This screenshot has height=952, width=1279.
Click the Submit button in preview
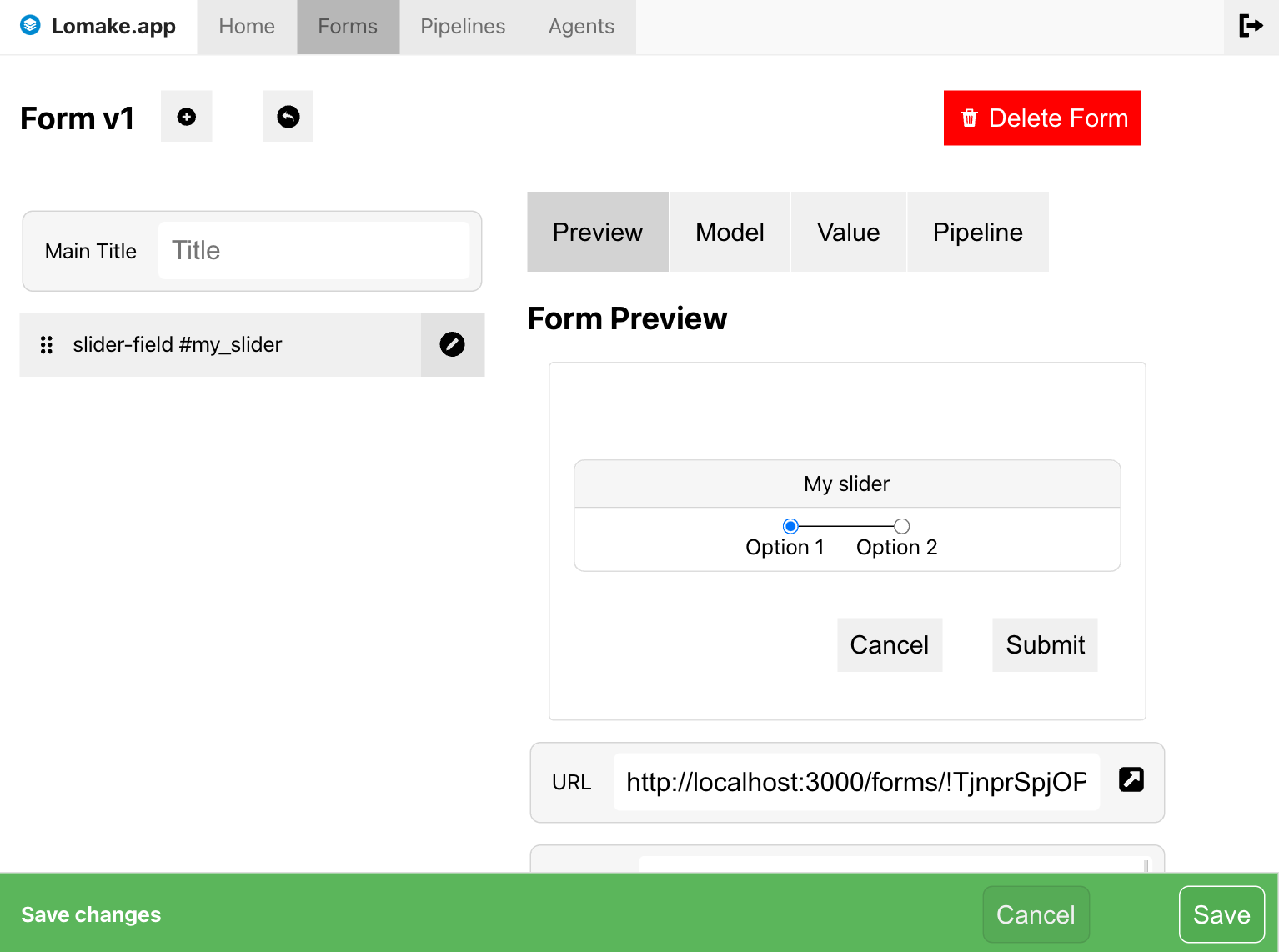(1045, 644)
